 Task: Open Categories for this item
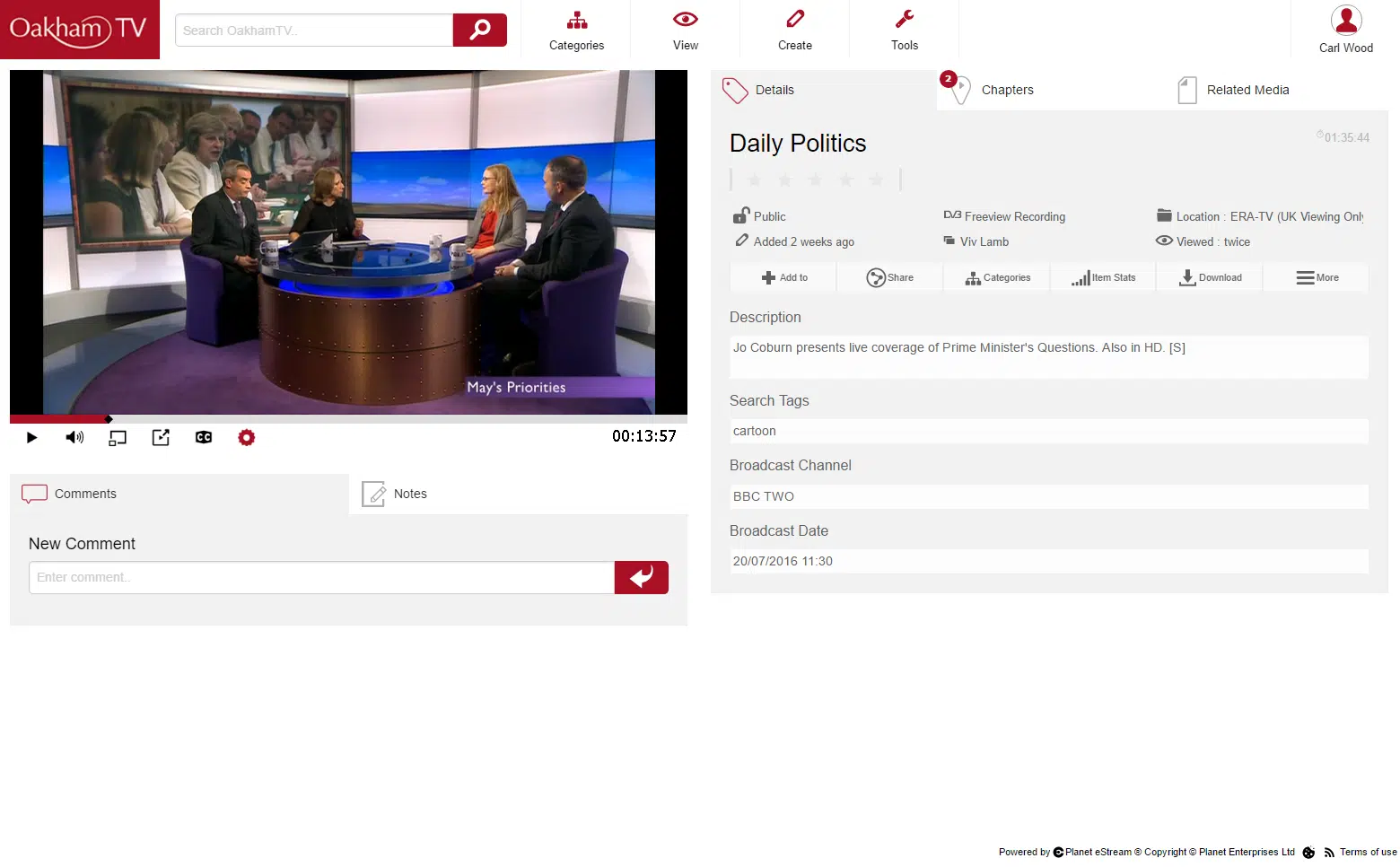(997, 277)
